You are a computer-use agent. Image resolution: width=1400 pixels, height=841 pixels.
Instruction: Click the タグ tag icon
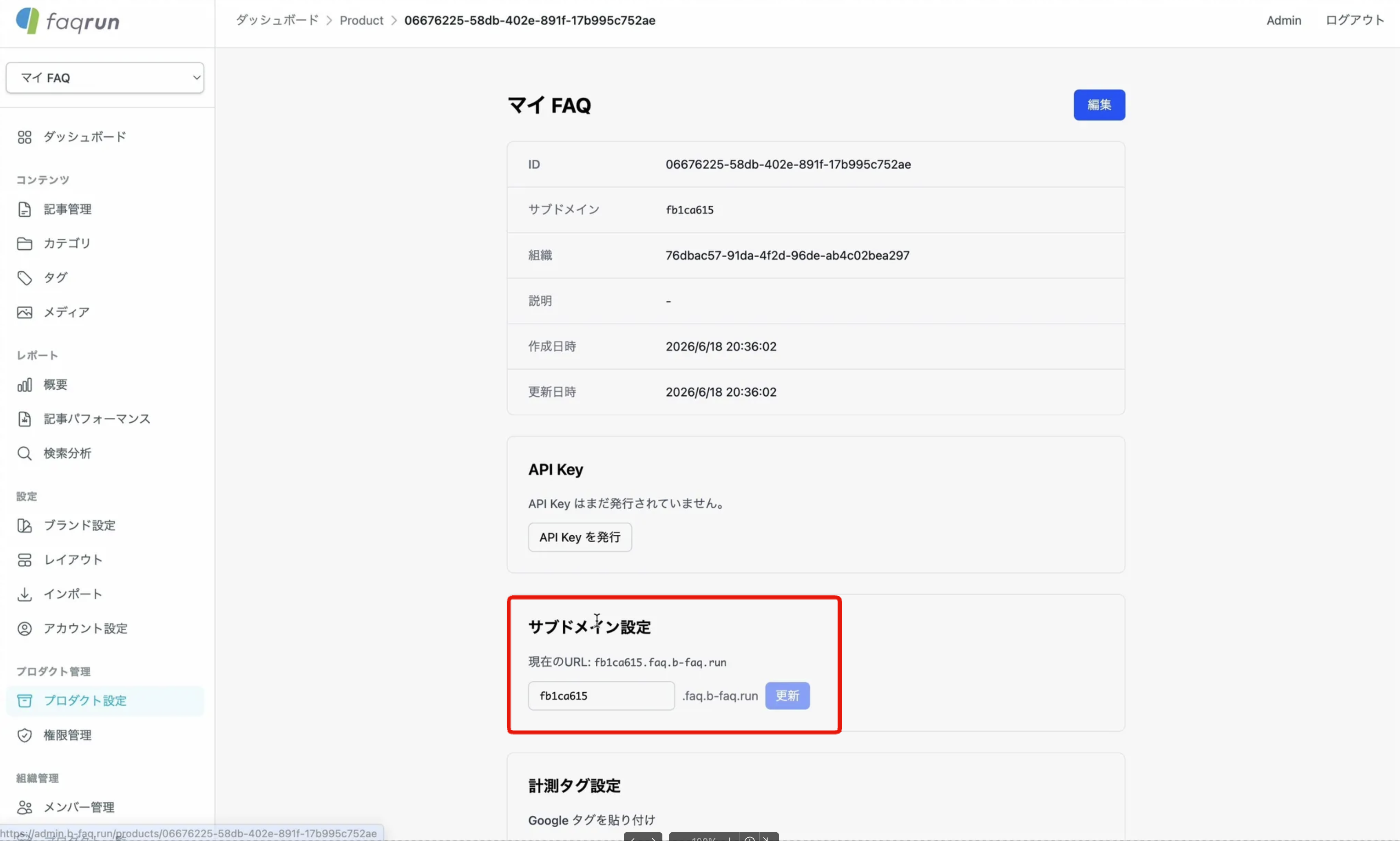click(x=24, y=278)
